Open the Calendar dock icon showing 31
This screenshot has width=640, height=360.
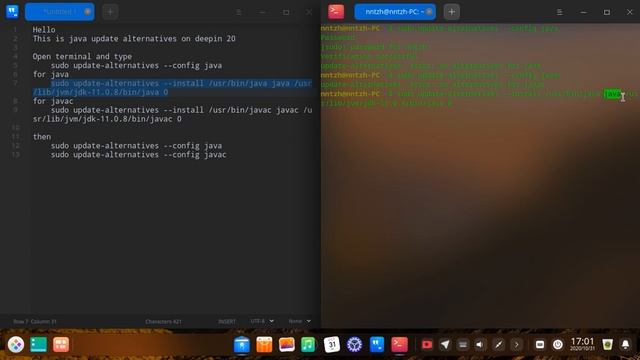point(332,344)
